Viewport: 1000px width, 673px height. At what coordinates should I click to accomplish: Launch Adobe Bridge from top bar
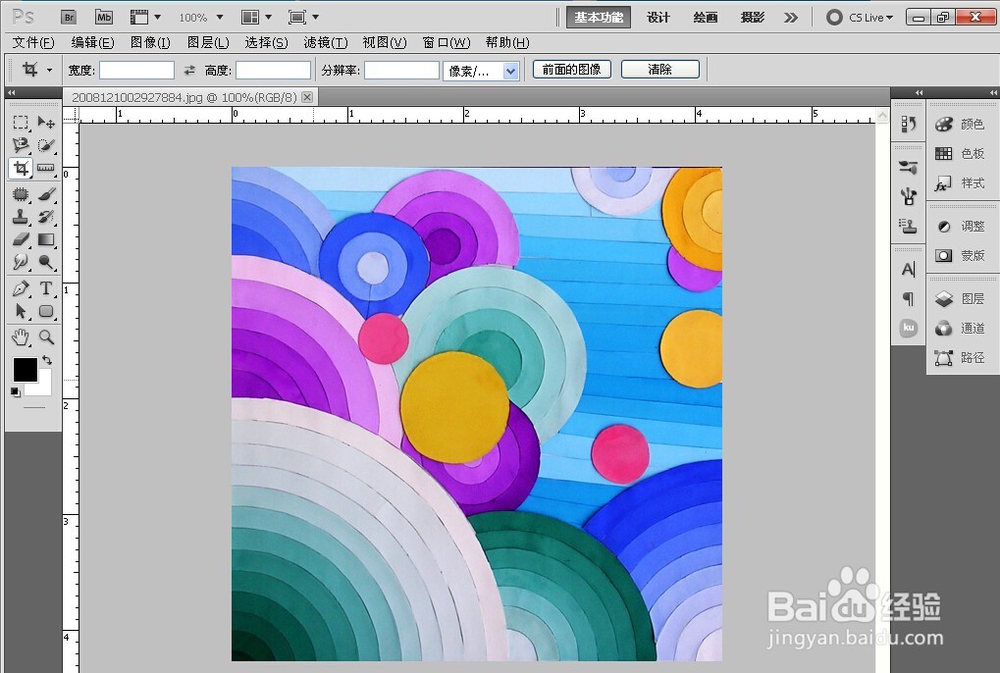69,17
